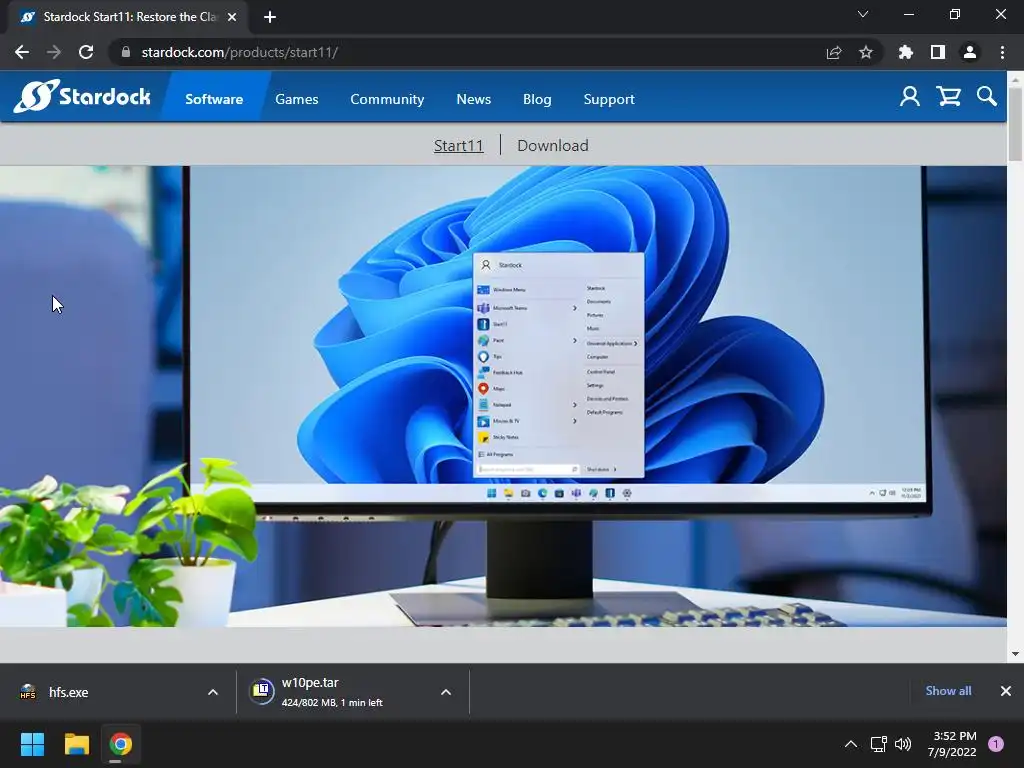Expand hfs.exe download options
Viewport: 1024px width, 768px height.
tap(213, 692)
